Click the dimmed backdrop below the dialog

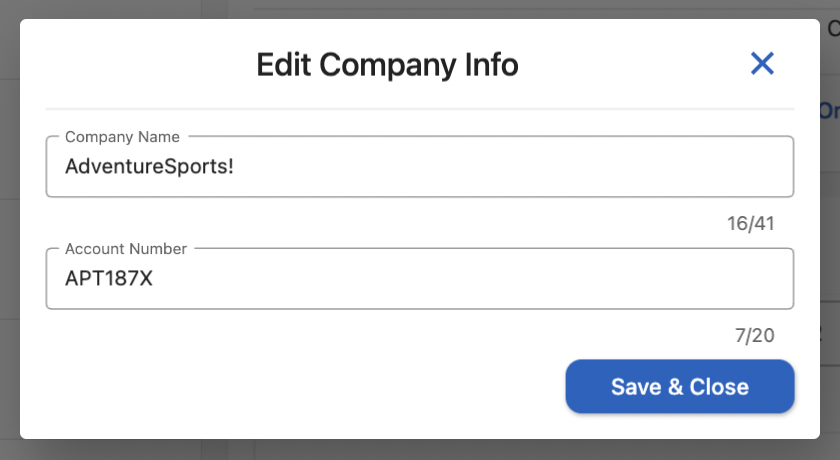(420, 450)
